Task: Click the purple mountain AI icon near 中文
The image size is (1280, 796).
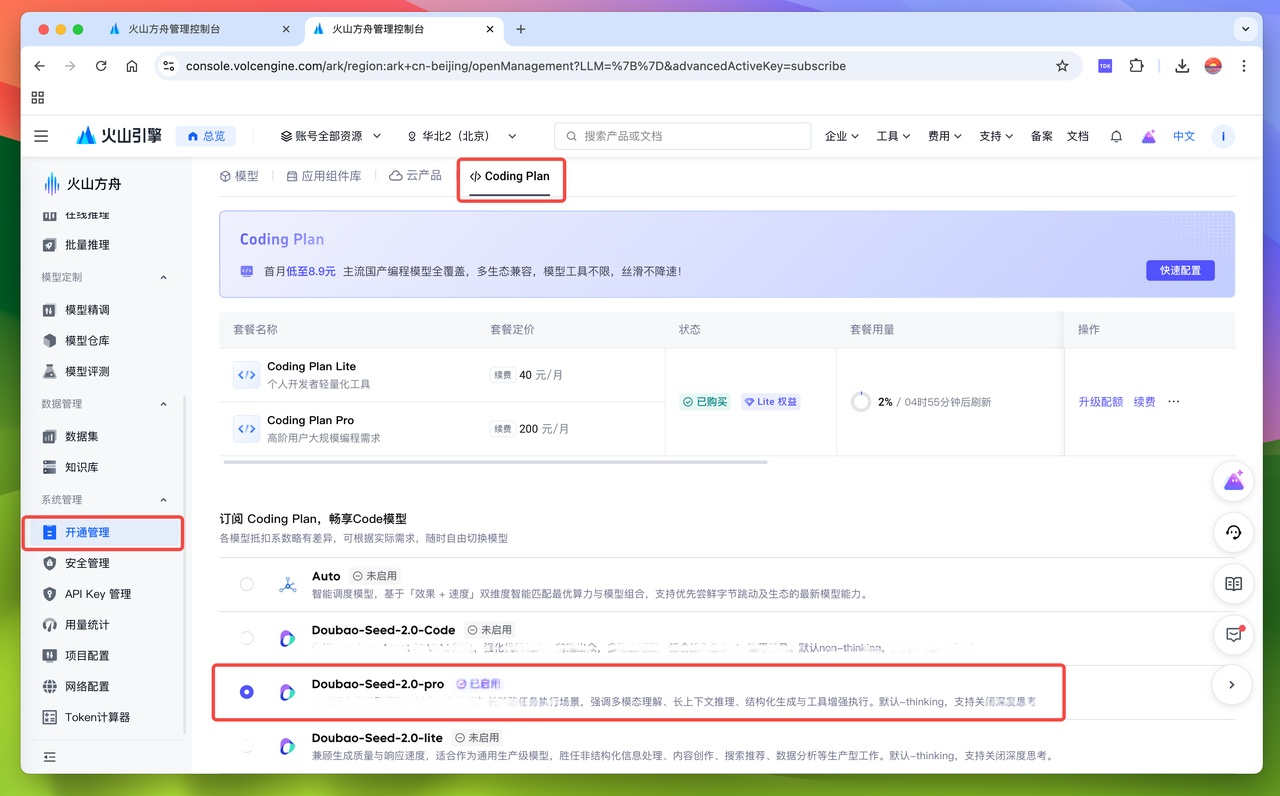Action: 1149,136
